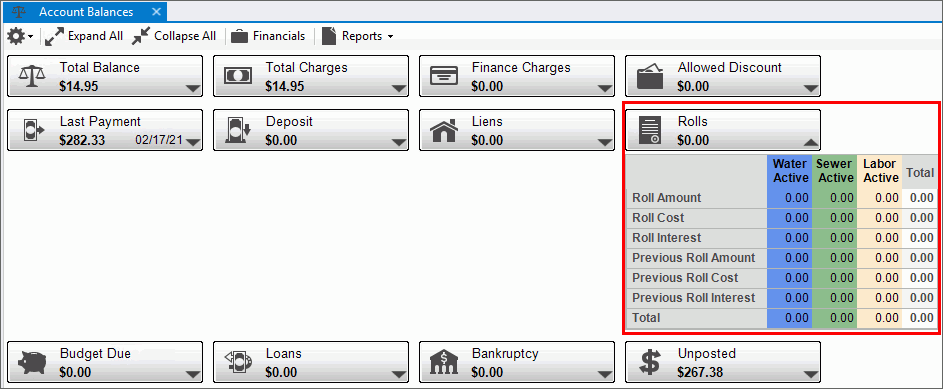Click the Liens house icon

coord(444,130)
